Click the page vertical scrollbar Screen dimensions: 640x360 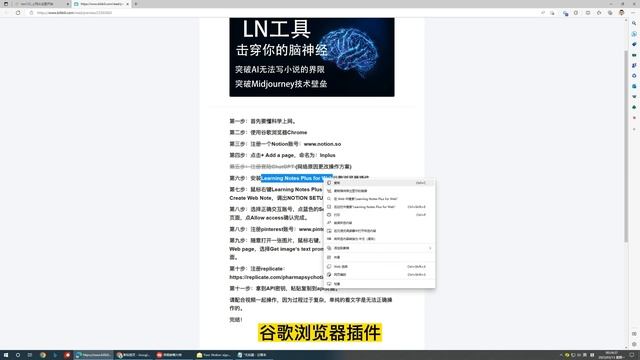(x=626, y=146)
